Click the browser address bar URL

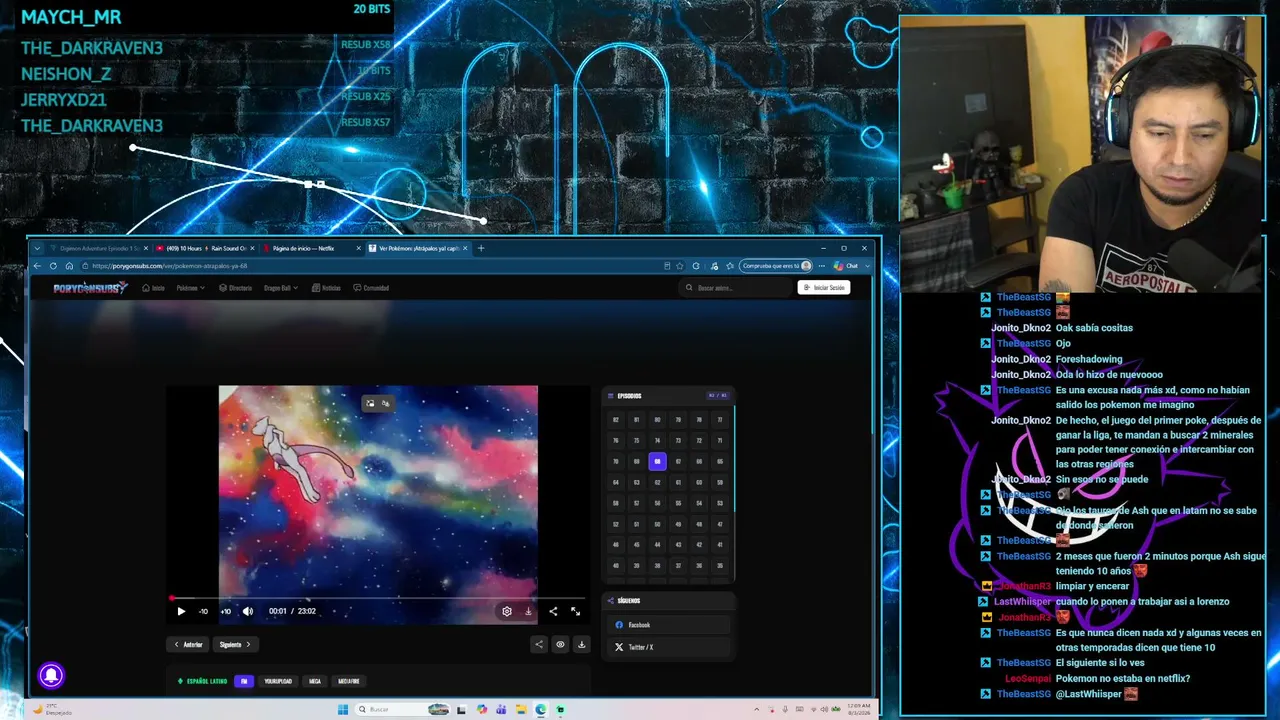pos(169,266)
